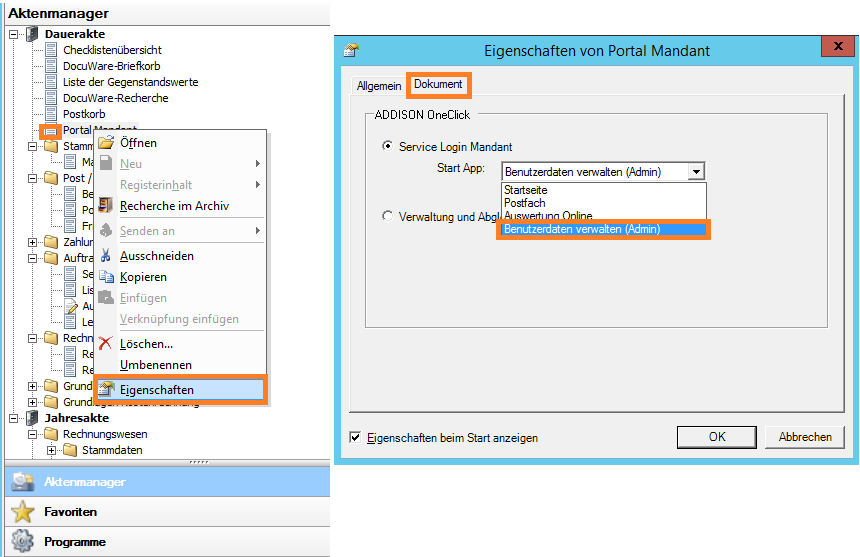The image size is (860, 557).
Task: Cancel the dialog with Abbrechen
Action: coord(805,437)
